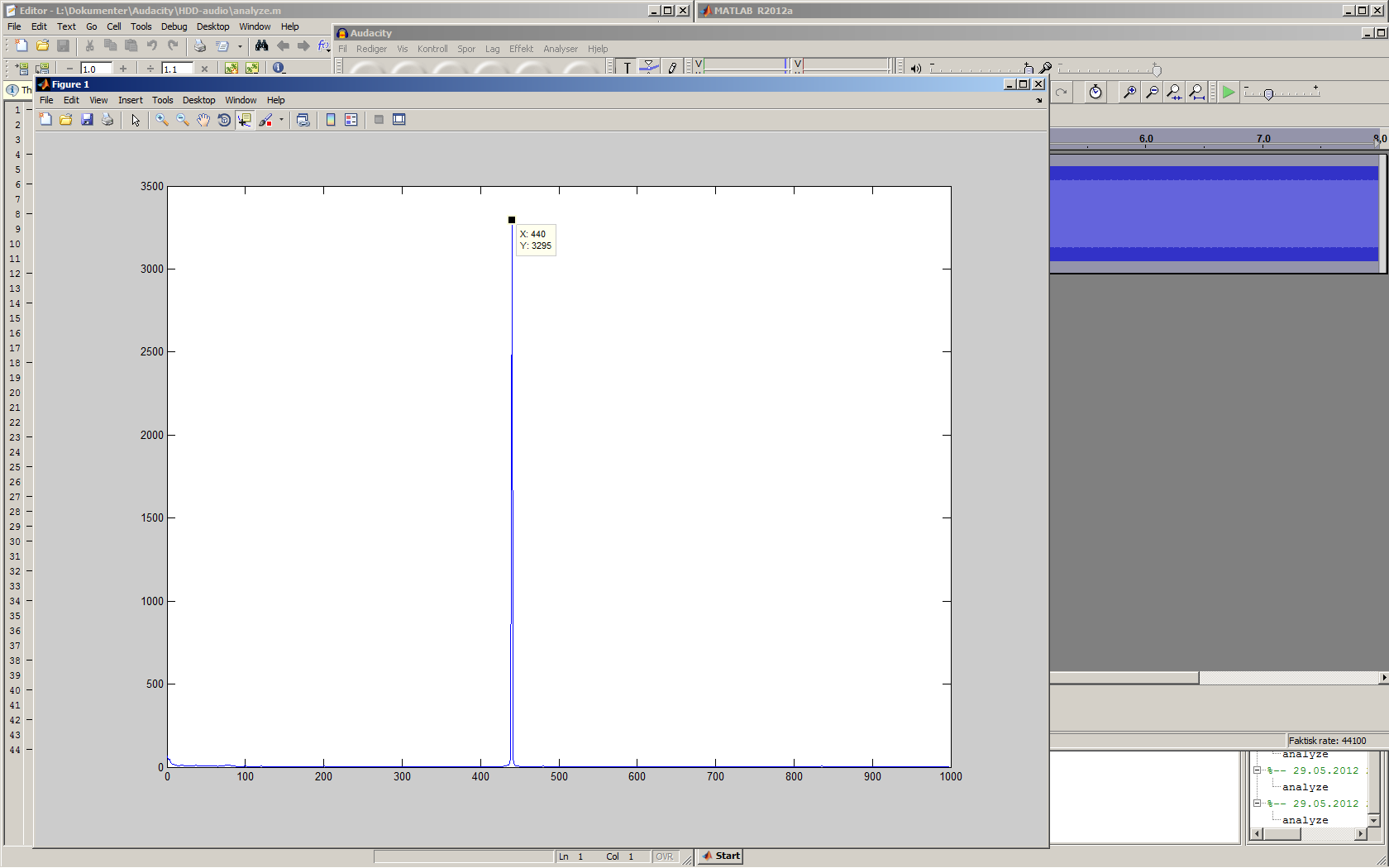The width and height of the screenshot is (1389, 868).
Task: Click Play button in Audacity
Action: point(1229,93)
